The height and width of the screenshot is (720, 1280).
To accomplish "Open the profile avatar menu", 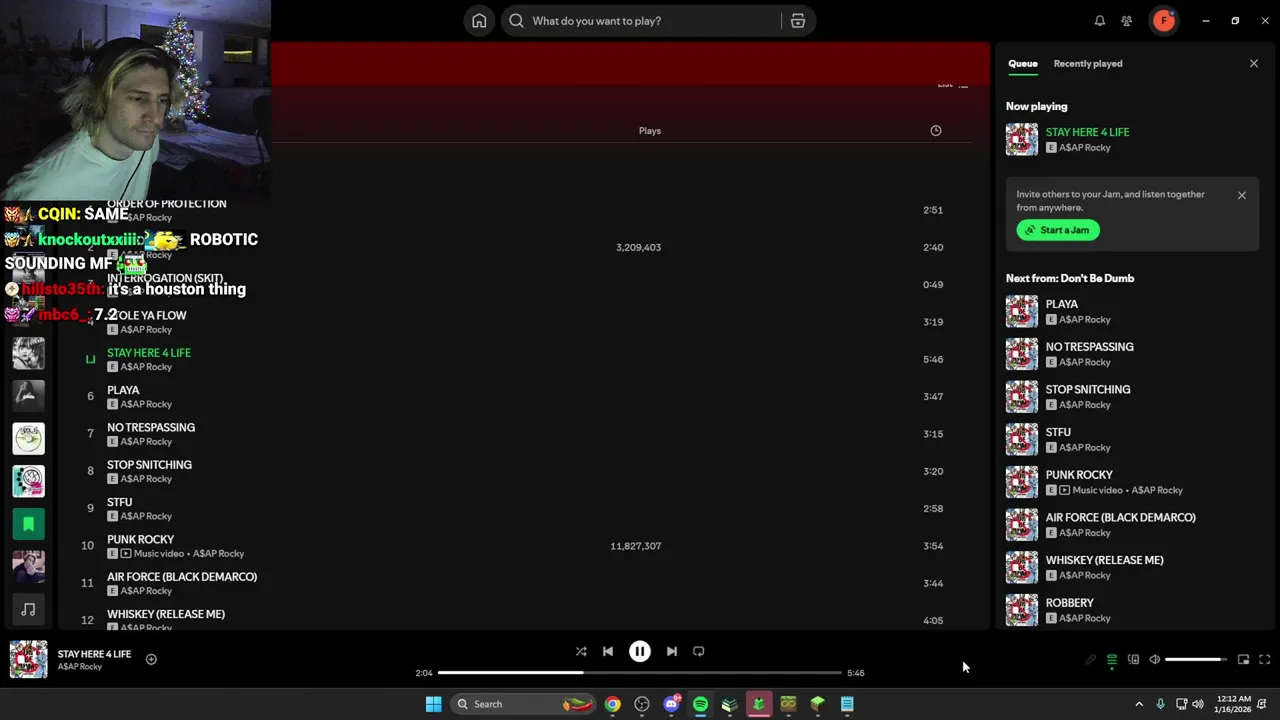I will [x=1164, y=21].
